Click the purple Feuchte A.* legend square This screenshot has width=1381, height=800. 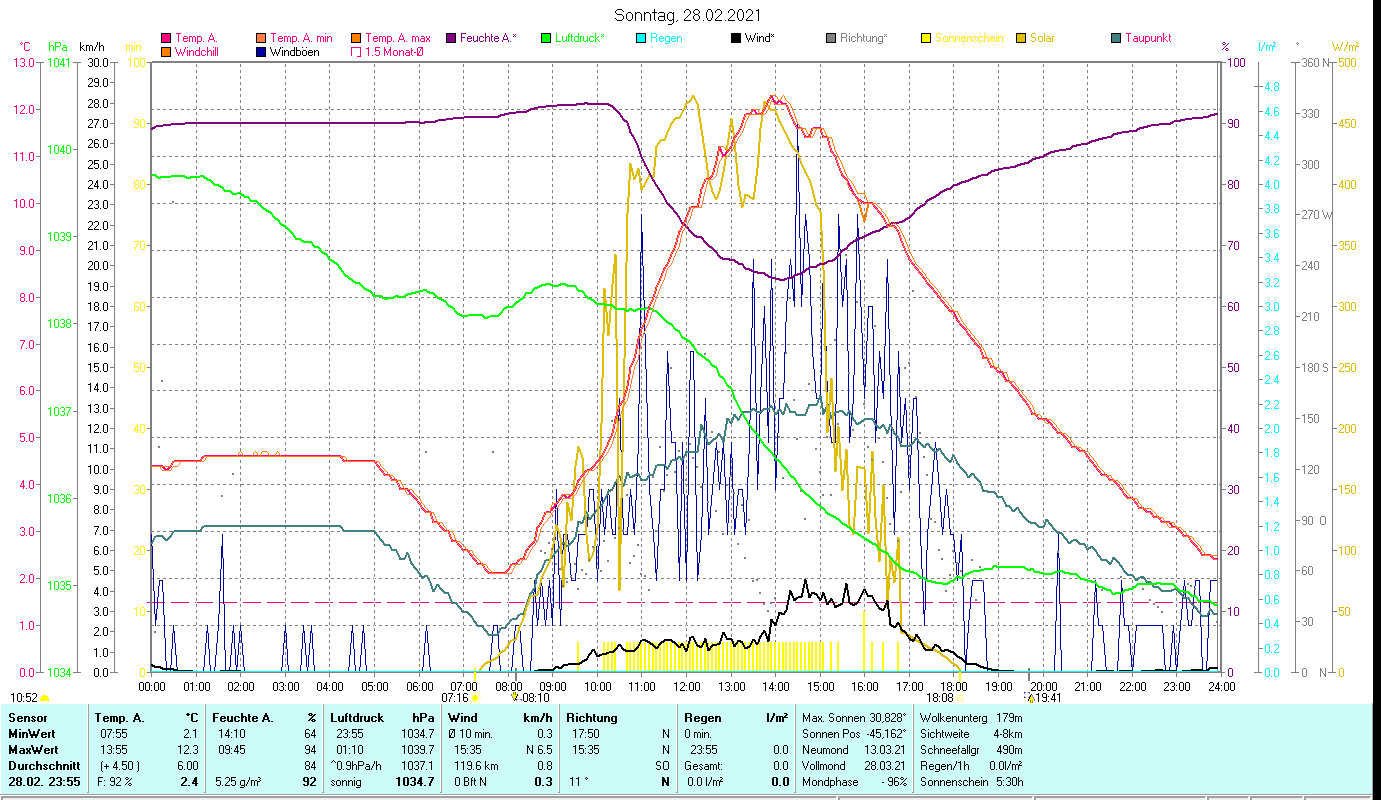coord(451,39)
